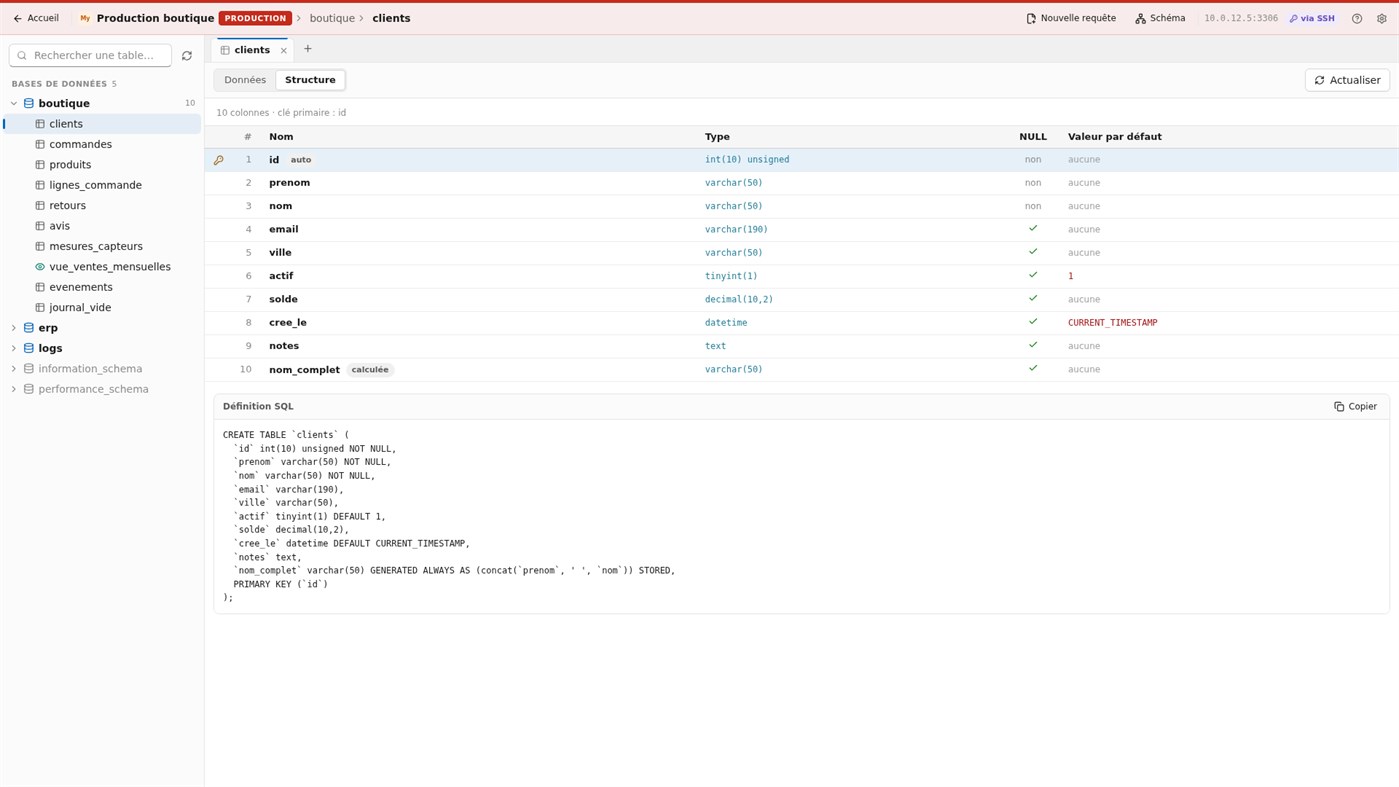
Task: Go back to Accueil
Action: tap(36, 19)
